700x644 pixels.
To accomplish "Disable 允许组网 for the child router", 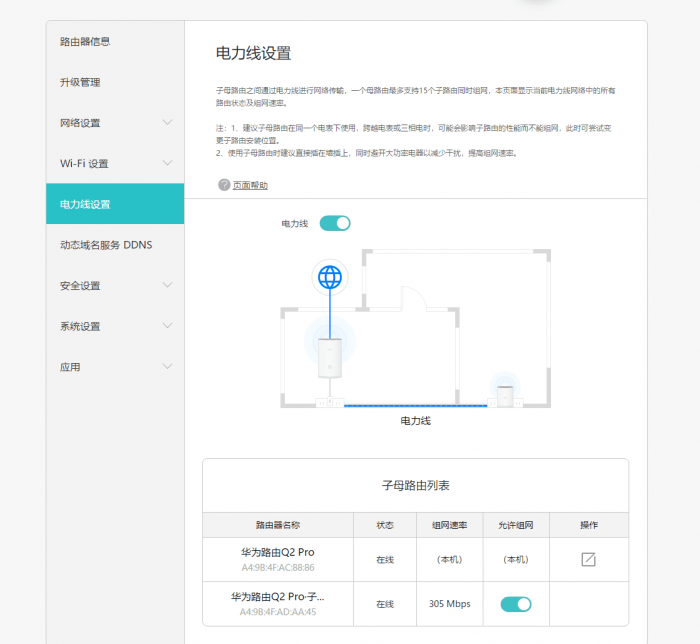I will click(515, 604).
